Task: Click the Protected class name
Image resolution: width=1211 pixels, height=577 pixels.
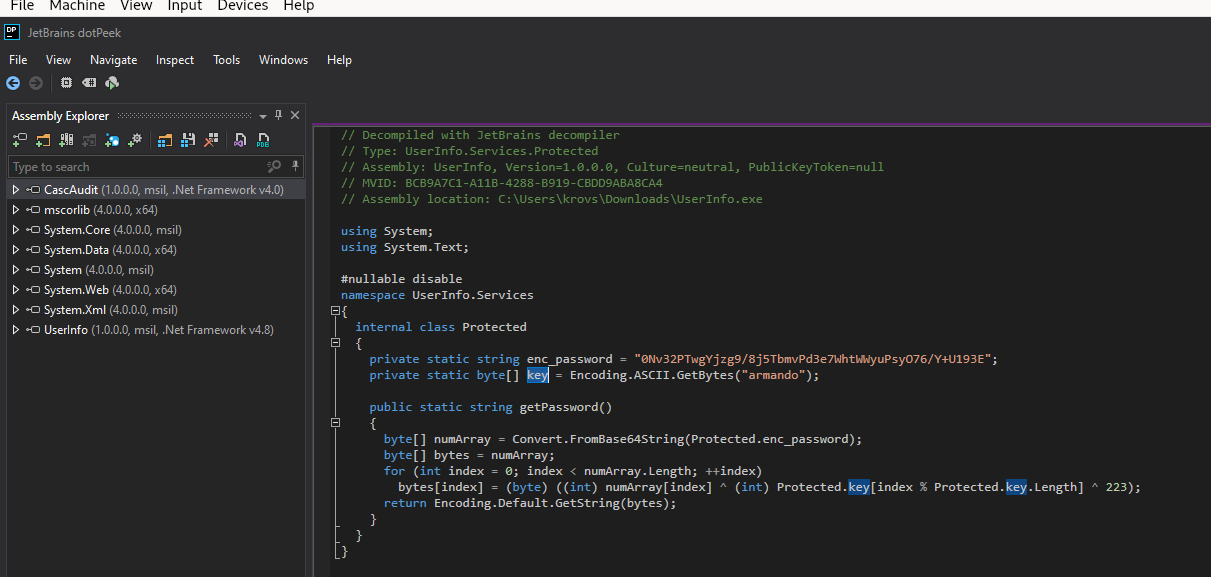Action: [x=494, y=327]
